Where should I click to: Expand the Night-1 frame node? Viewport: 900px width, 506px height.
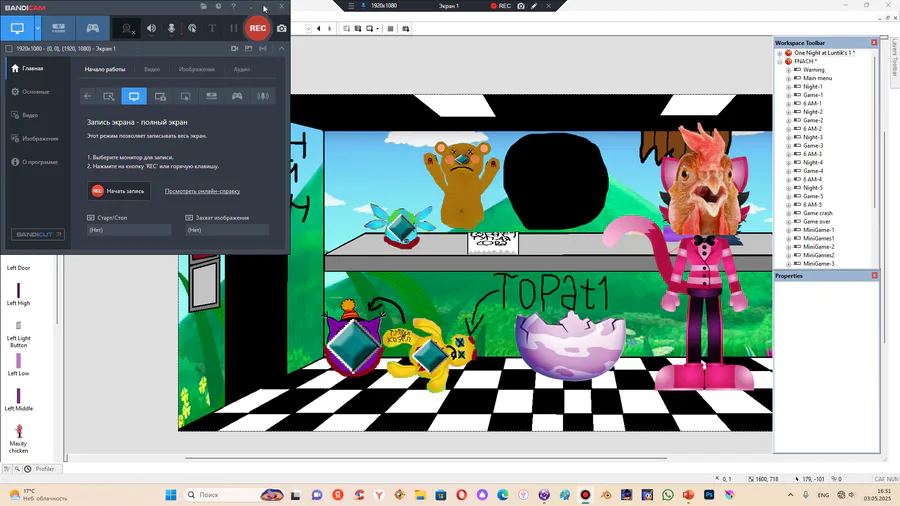(788, 87)
